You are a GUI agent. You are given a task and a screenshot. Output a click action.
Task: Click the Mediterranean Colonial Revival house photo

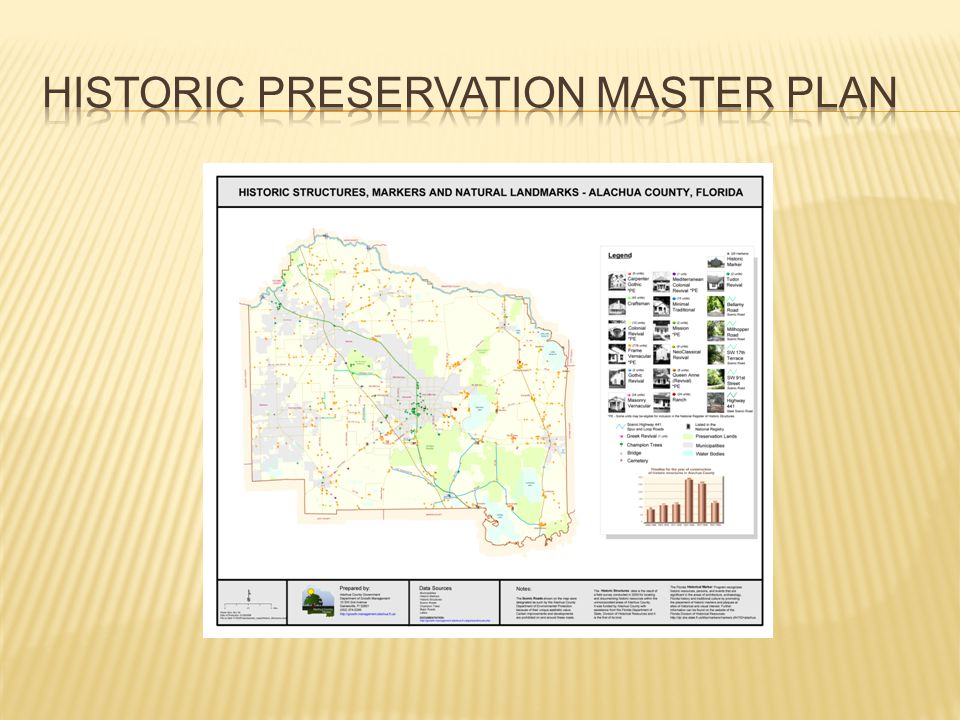click(x=661, y=282)
